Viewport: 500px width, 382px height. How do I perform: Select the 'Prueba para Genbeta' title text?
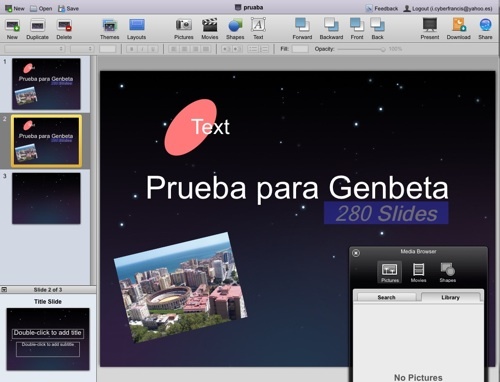[x=297, y=188]
